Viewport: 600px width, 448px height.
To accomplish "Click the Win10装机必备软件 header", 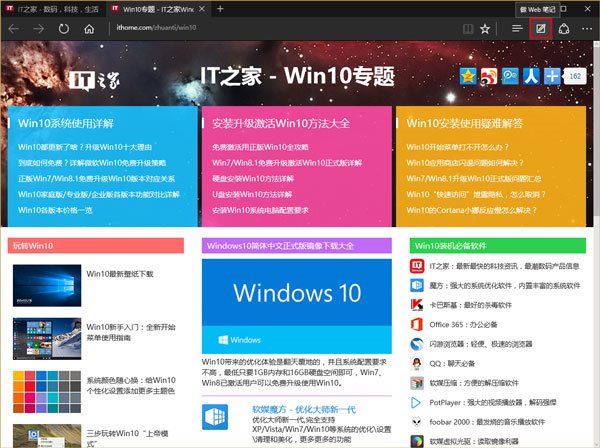I will tap(497, 246).
